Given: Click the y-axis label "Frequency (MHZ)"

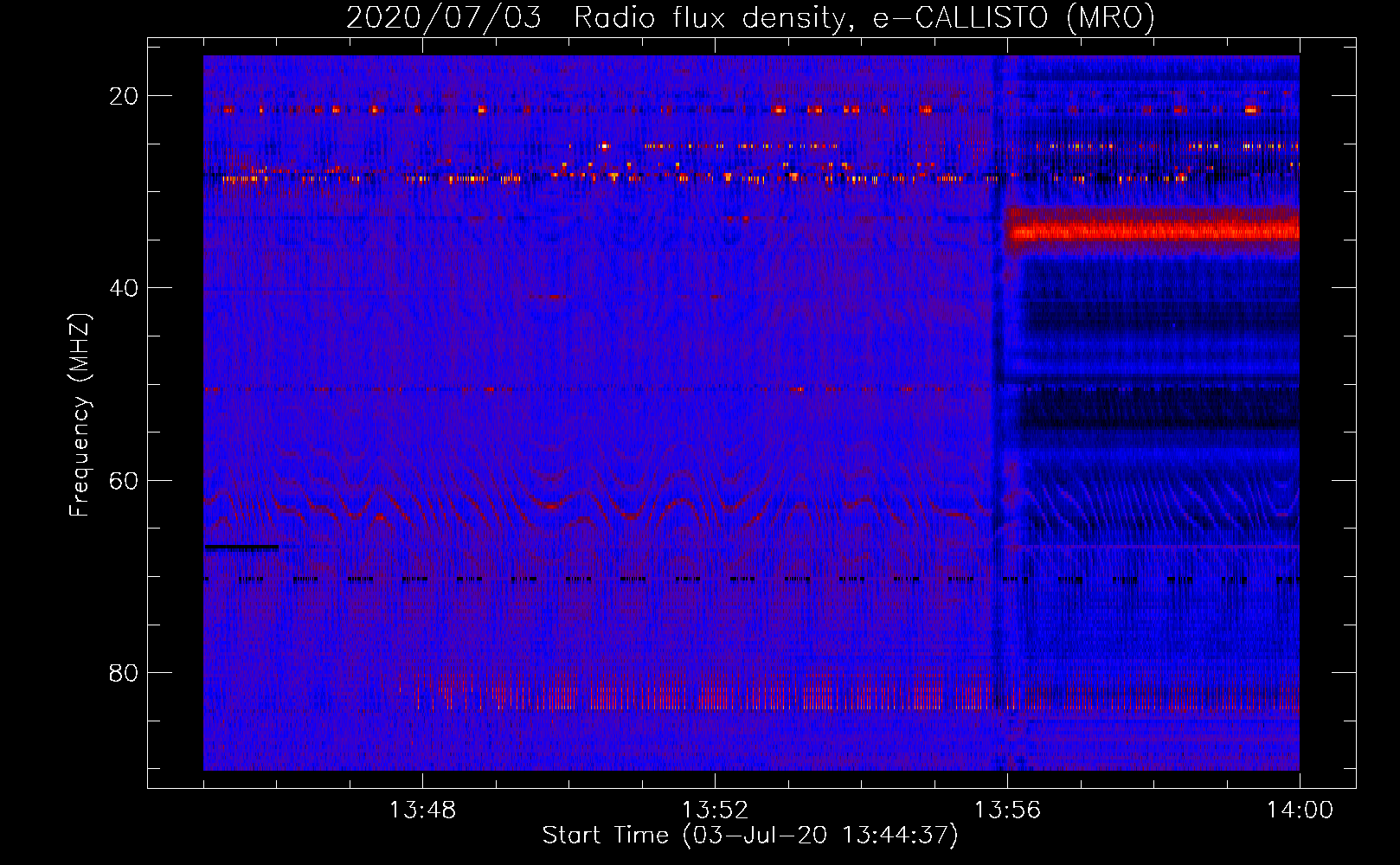Looking at the screenshot, I should [80, 415].
